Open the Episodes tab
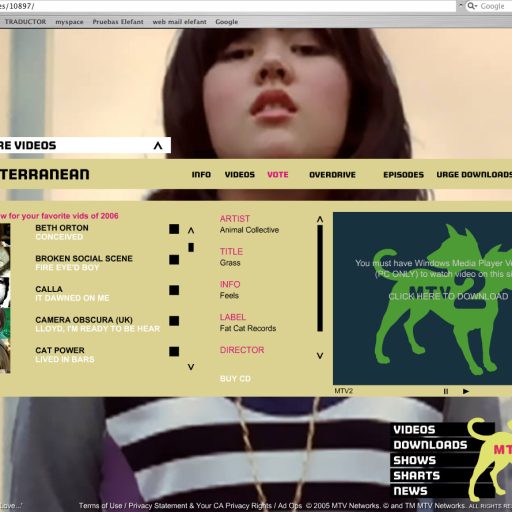This screenshot has width=512, height=512. (x=404, y=175)
